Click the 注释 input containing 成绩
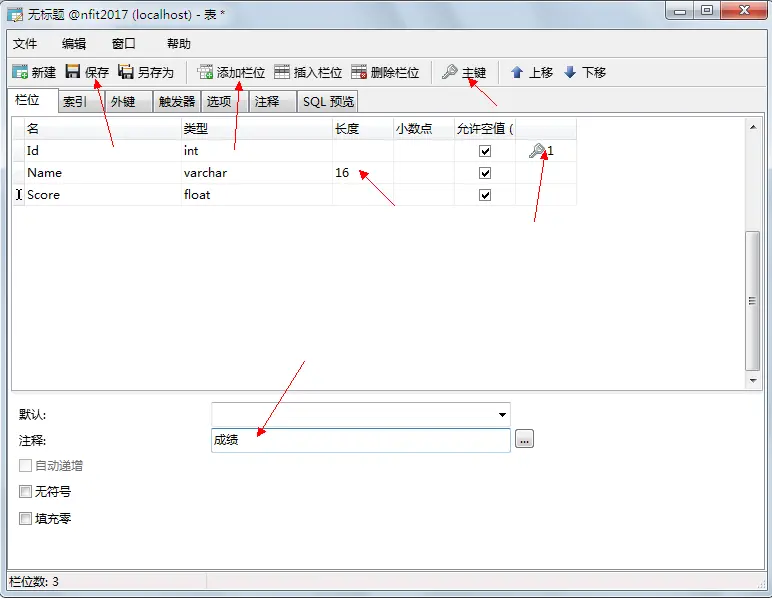772x599 pixels. point(361,440)
